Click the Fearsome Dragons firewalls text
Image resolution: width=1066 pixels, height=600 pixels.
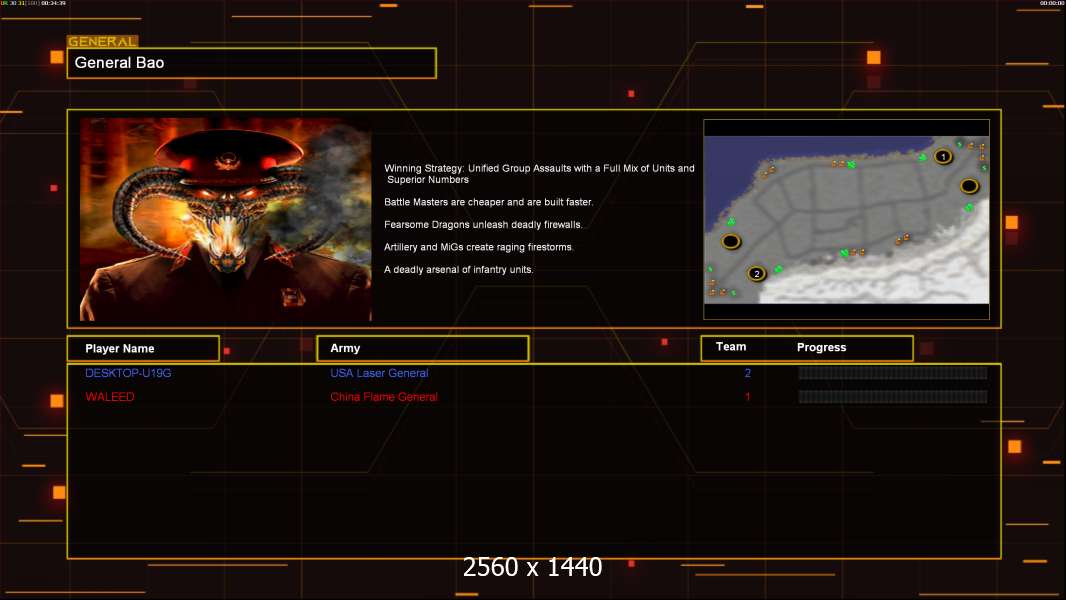[483, 224]
